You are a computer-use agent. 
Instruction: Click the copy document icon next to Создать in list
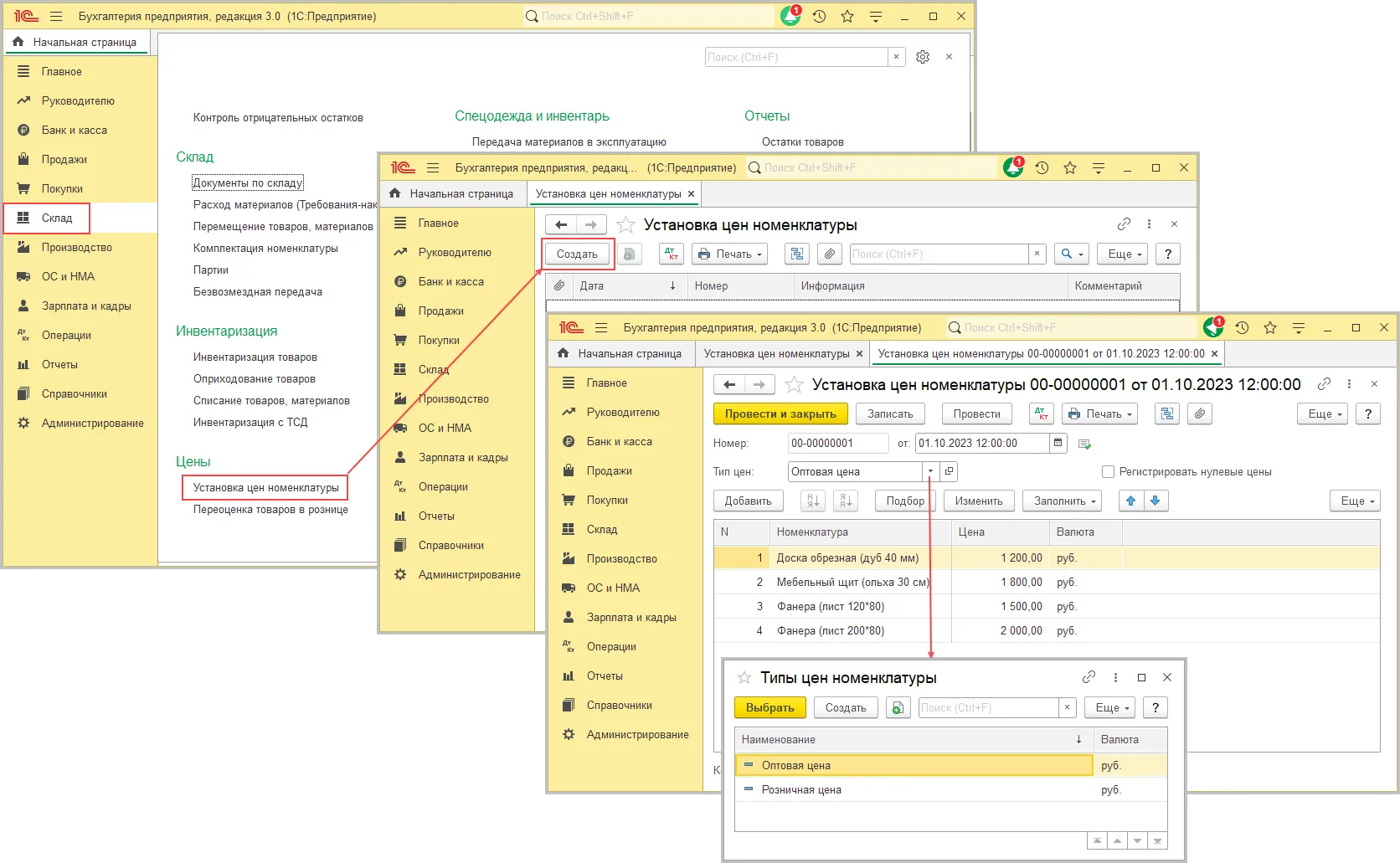[x=630, y=254]
